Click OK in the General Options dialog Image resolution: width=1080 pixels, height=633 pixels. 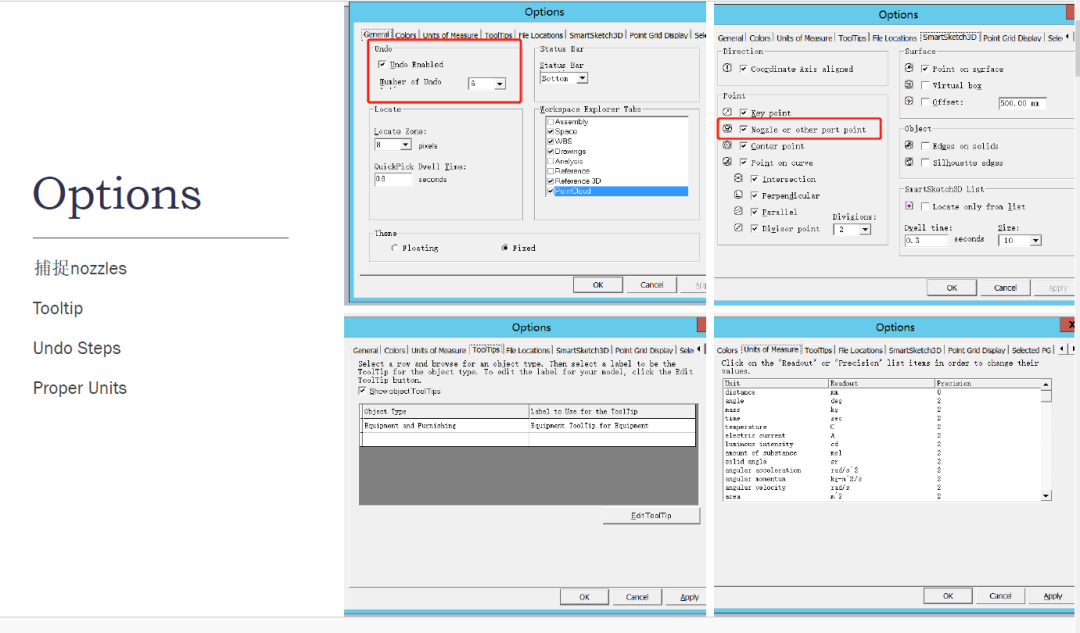click(x=598, y=284)
